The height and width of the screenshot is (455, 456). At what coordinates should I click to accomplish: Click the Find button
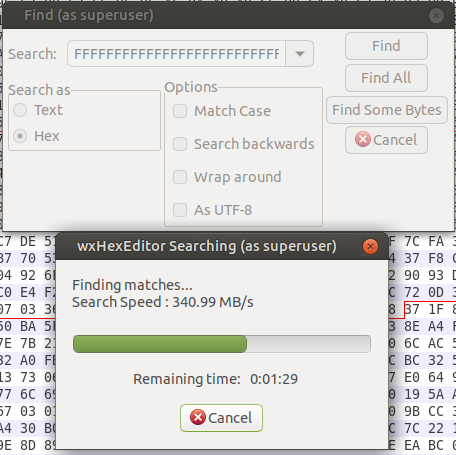(x=386, y=46)
